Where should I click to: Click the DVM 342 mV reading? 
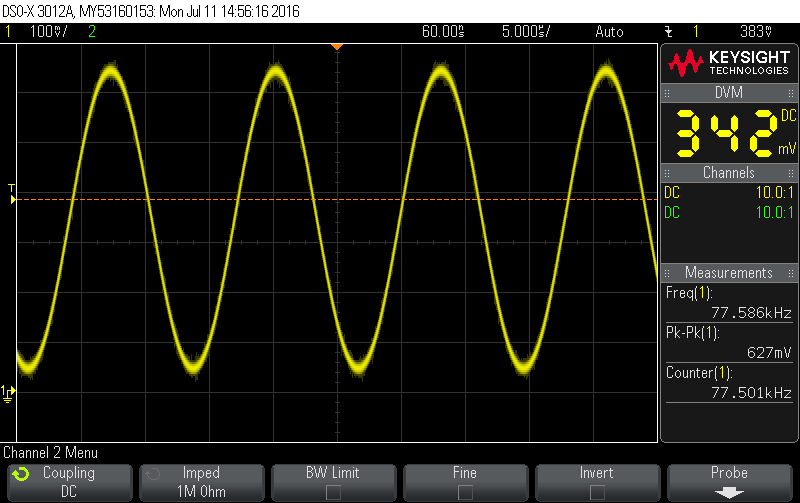pyautogui.click(x=727, y=133)
